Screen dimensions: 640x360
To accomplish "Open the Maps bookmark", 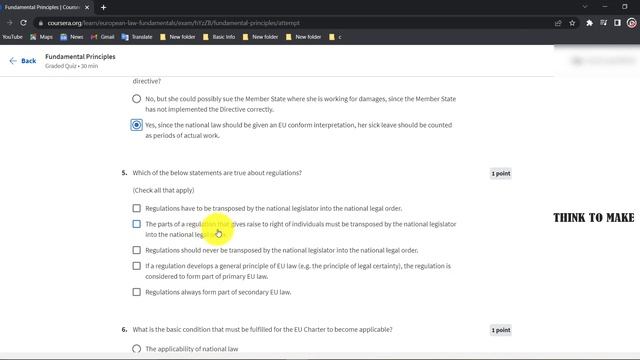I will (x=42, y=37).
